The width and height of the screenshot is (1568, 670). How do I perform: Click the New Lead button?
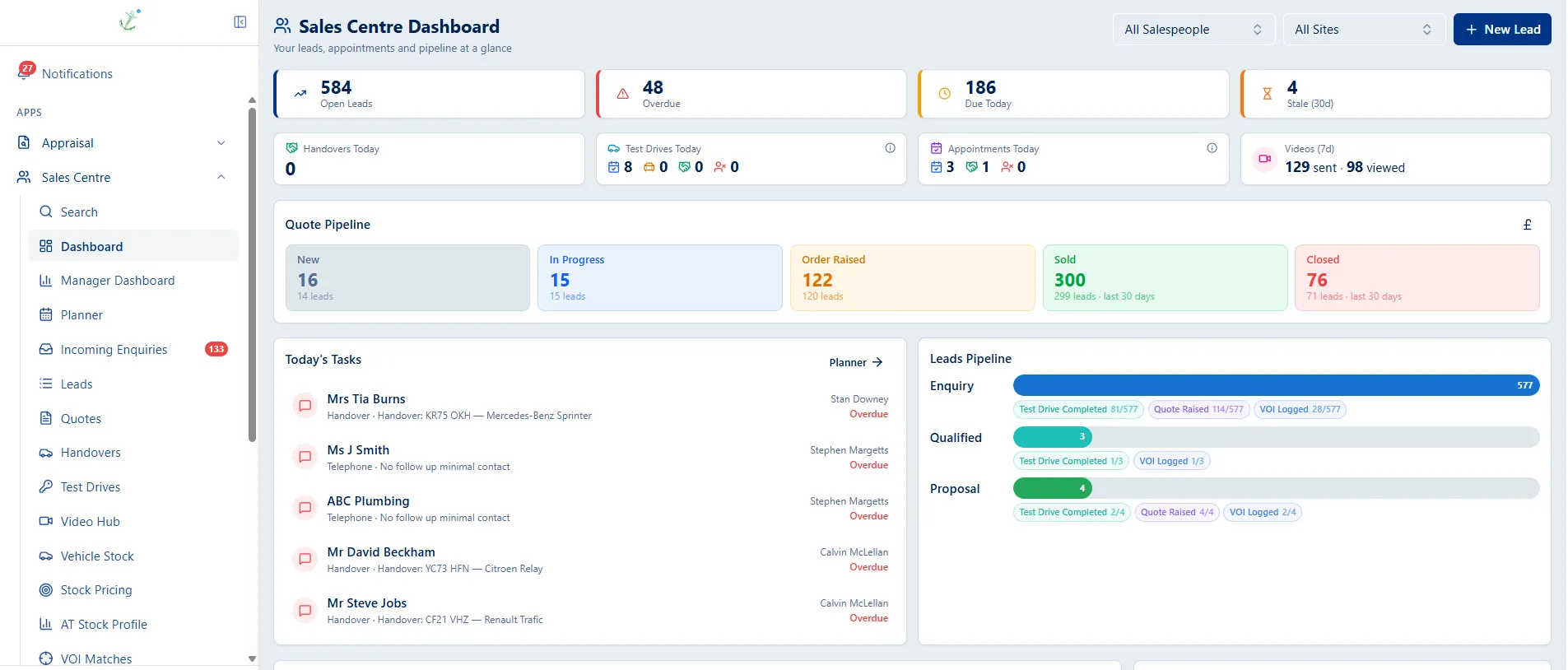click(1502, 30)
